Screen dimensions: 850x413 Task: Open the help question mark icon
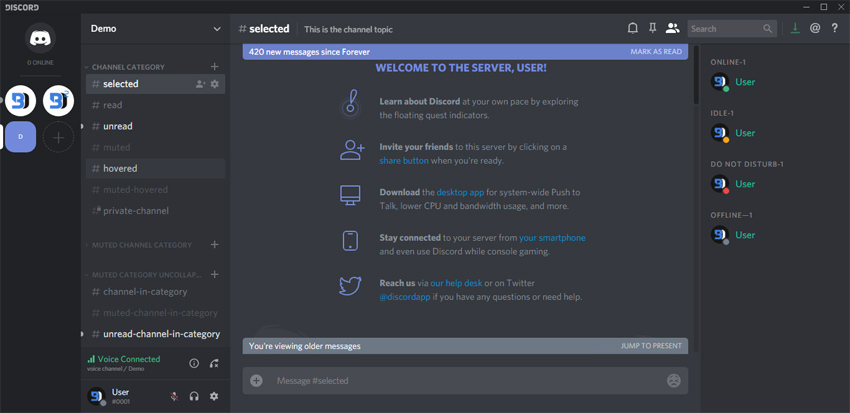[x=835, y=29]
